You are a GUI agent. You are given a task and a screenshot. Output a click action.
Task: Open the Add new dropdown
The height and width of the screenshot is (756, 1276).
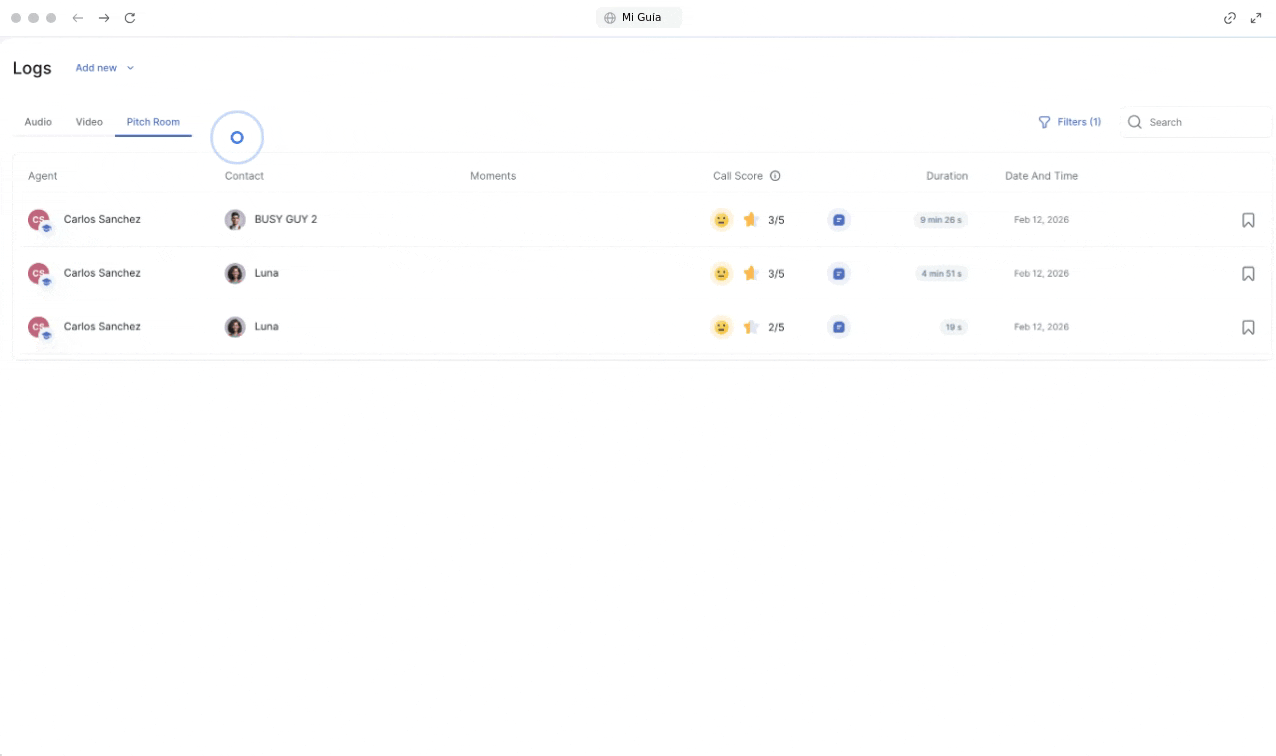104,68
